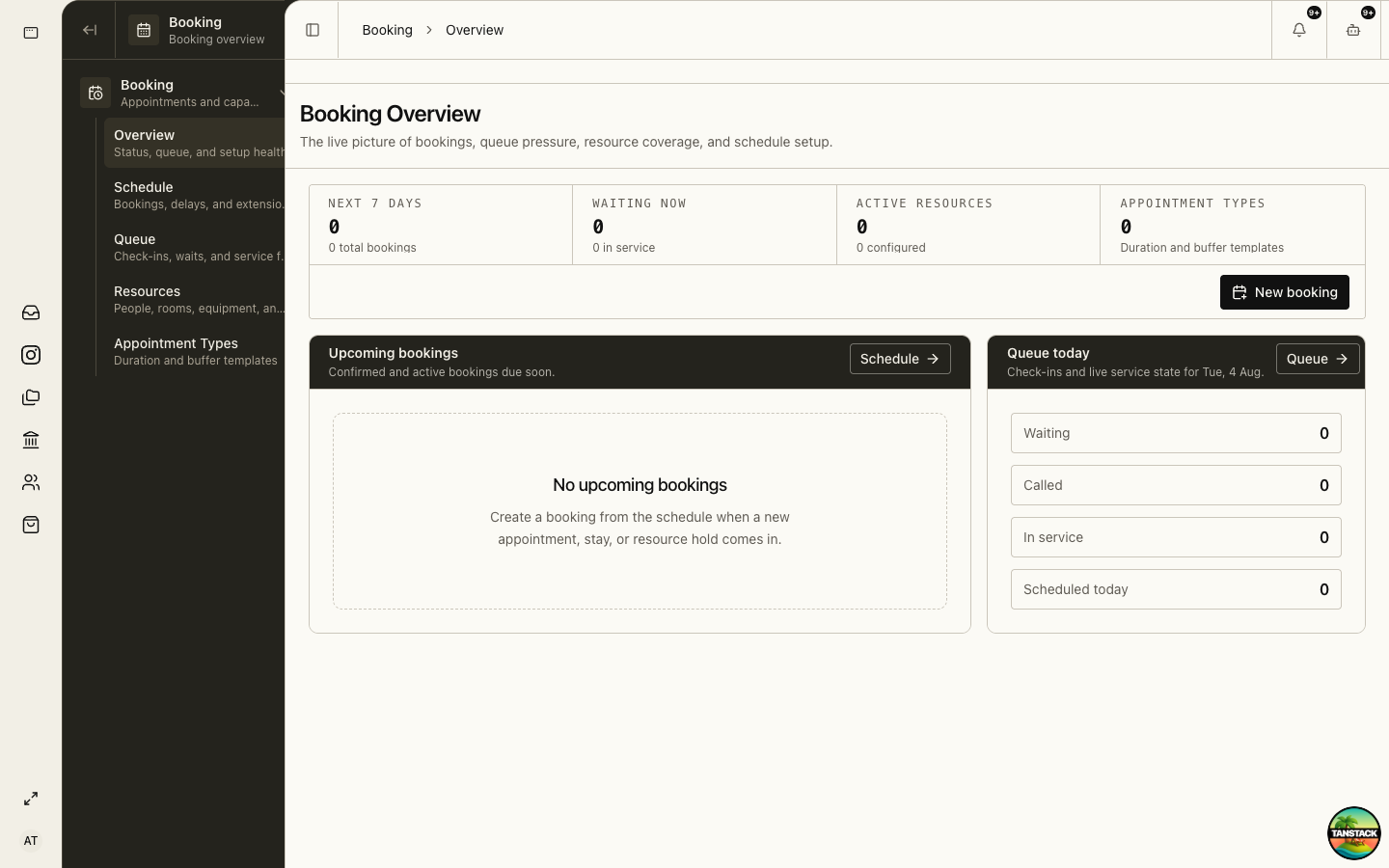Click the Called row in Queue today
The height and width of the screenshot is (868, 1389).
[1176, 485]
